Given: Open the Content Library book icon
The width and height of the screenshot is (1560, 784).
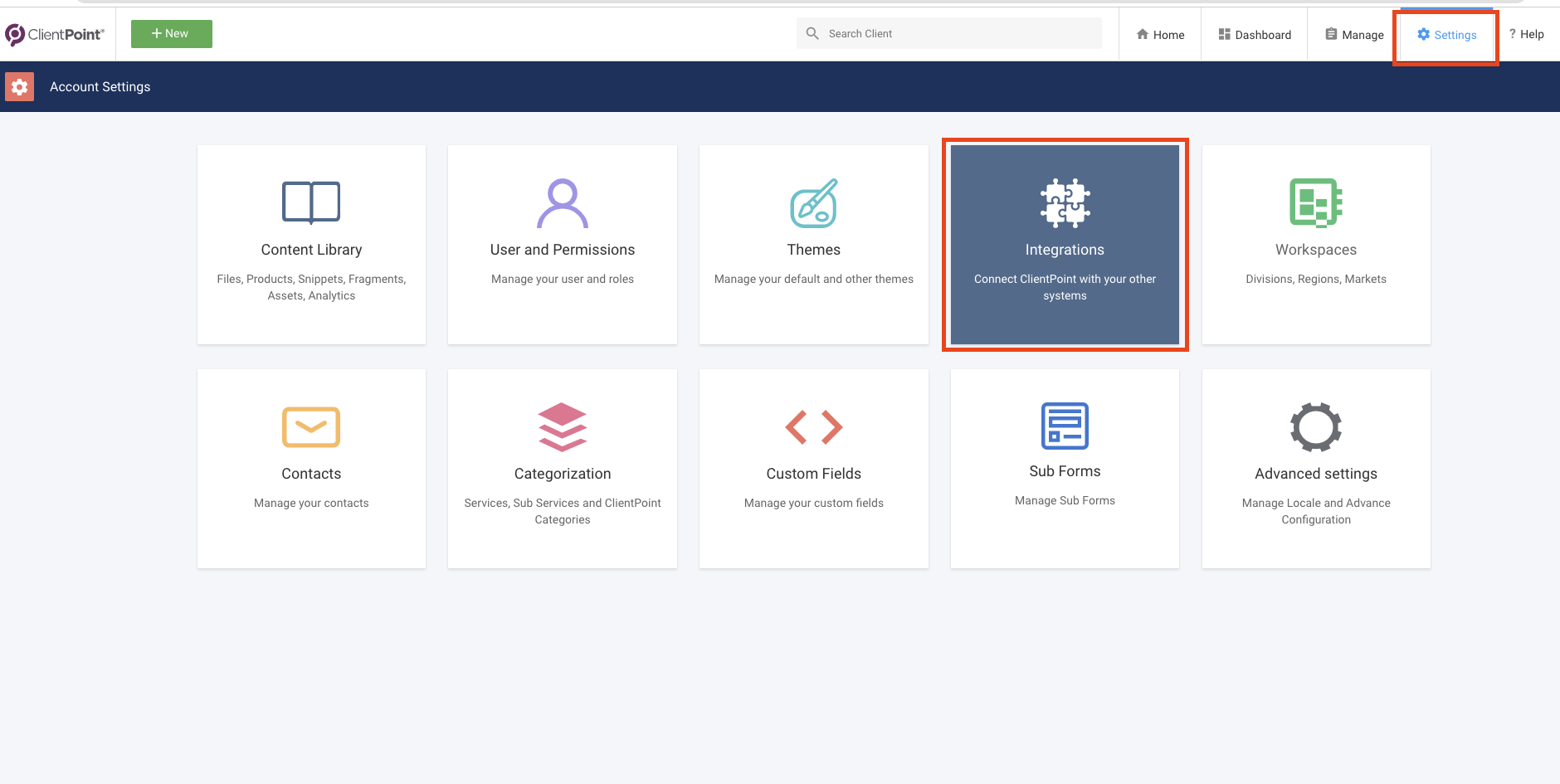Looking at the screenshot, I should point(311,202).
